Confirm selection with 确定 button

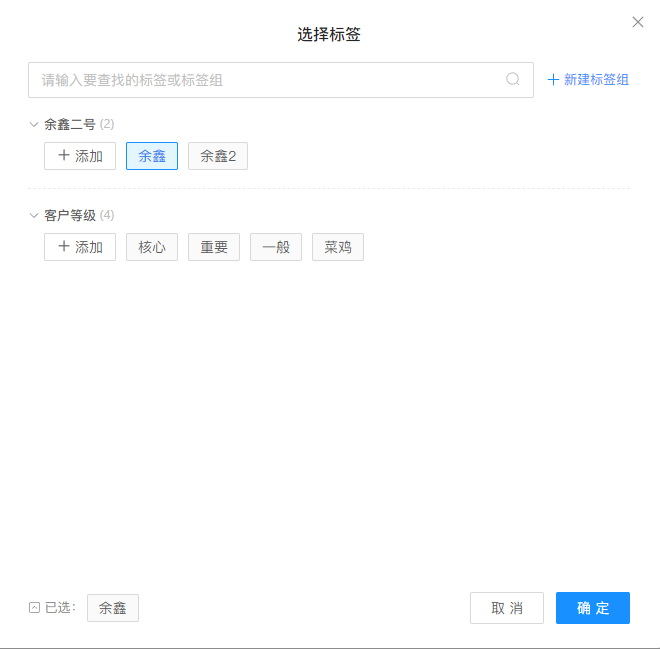pos(593,608)
